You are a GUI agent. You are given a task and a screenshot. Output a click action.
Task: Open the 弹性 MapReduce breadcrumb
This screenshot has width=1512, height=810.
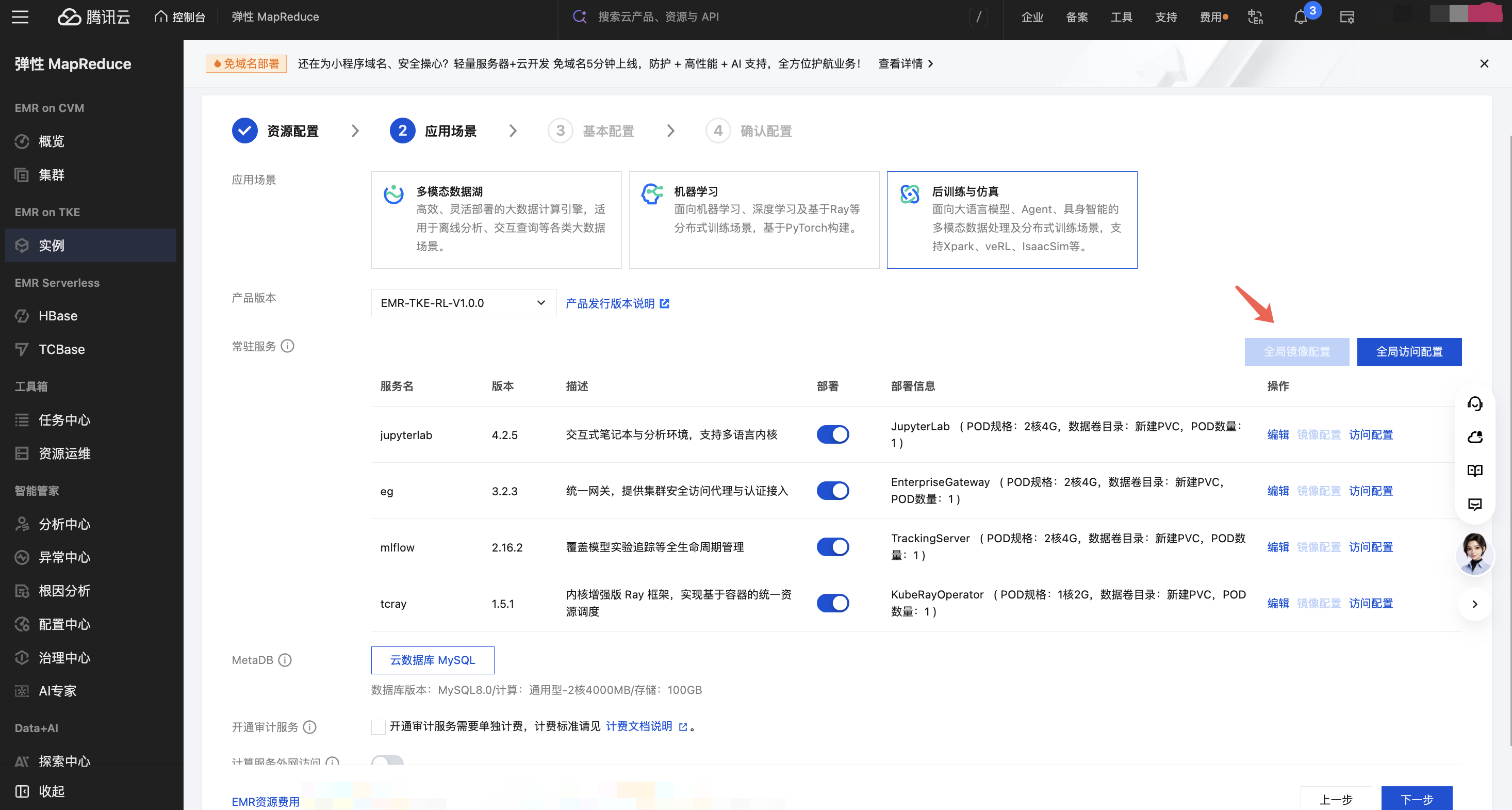pyautogui.click(x=275, y=17)
